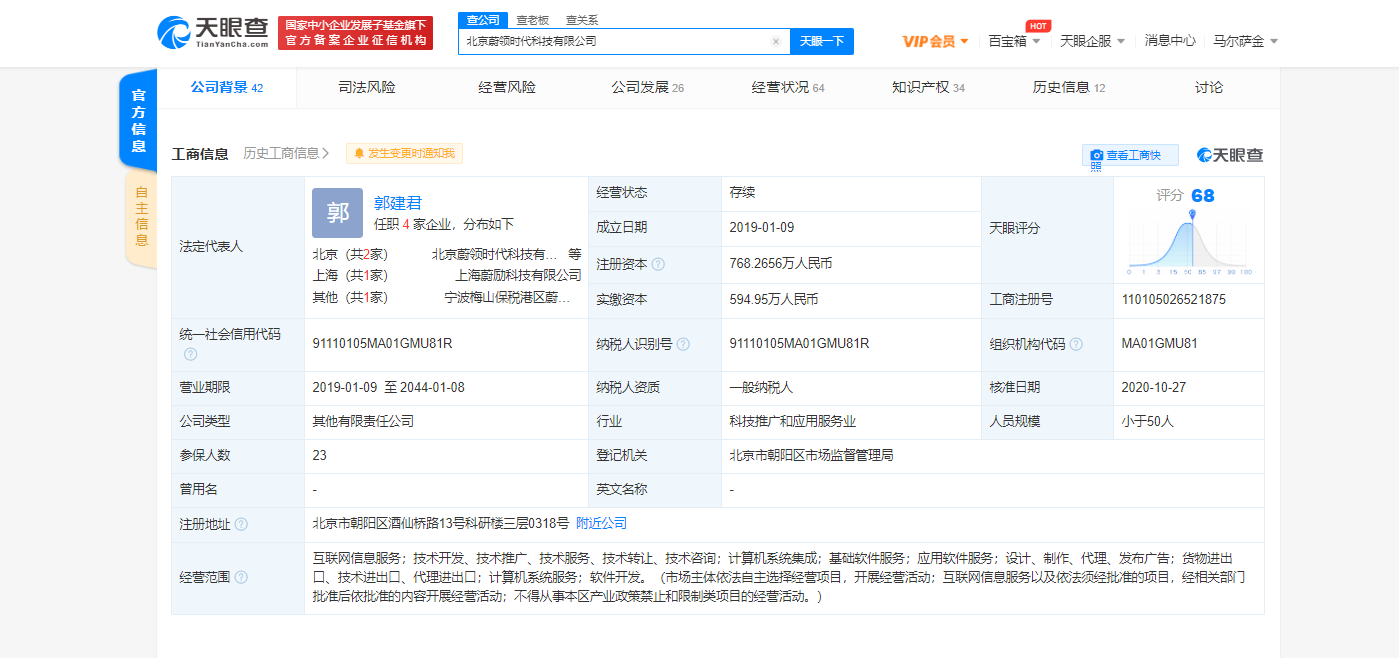1399x658 pixels.
Task: Select the 自主信息 side tab
Action: pyautogui.click(x=141, y=218)
